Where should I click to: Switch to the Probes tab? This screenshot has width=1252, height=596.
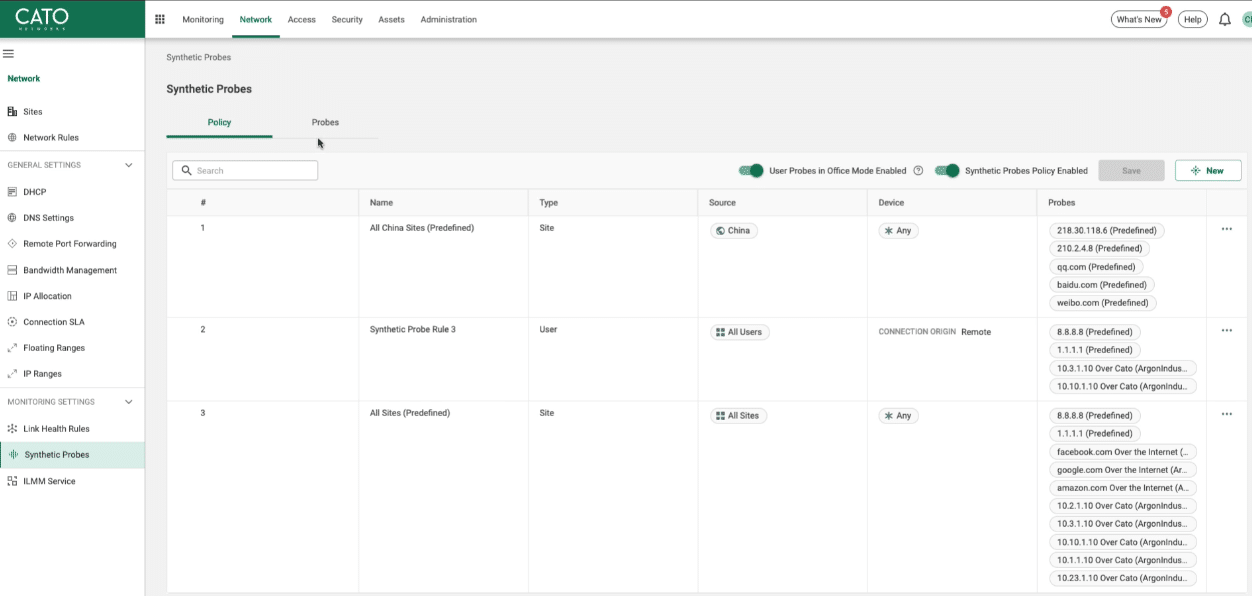(325, 122)
